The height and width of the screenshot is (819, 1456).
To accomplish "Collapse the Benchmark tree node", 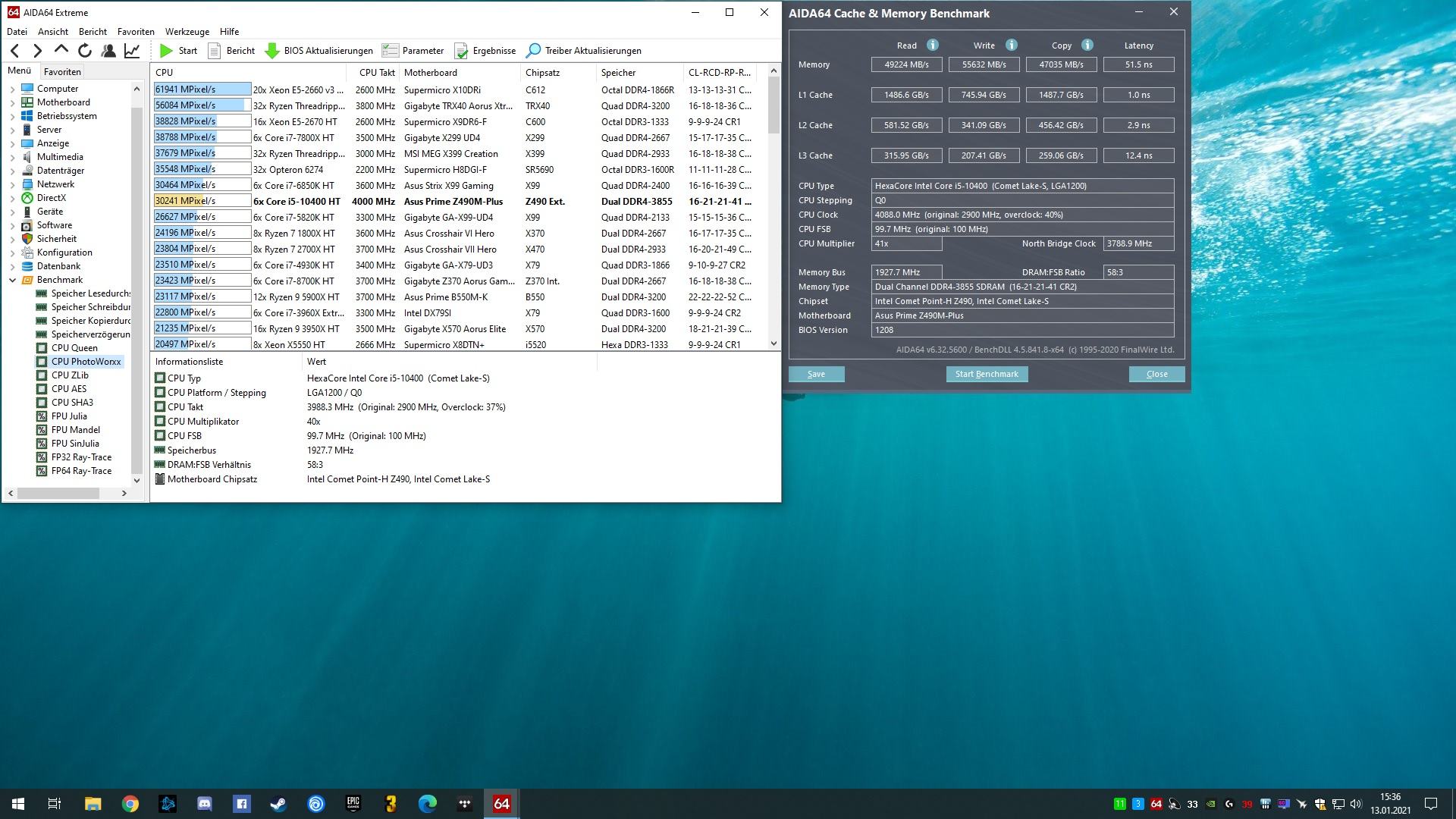I will click(x=12, y=280).
